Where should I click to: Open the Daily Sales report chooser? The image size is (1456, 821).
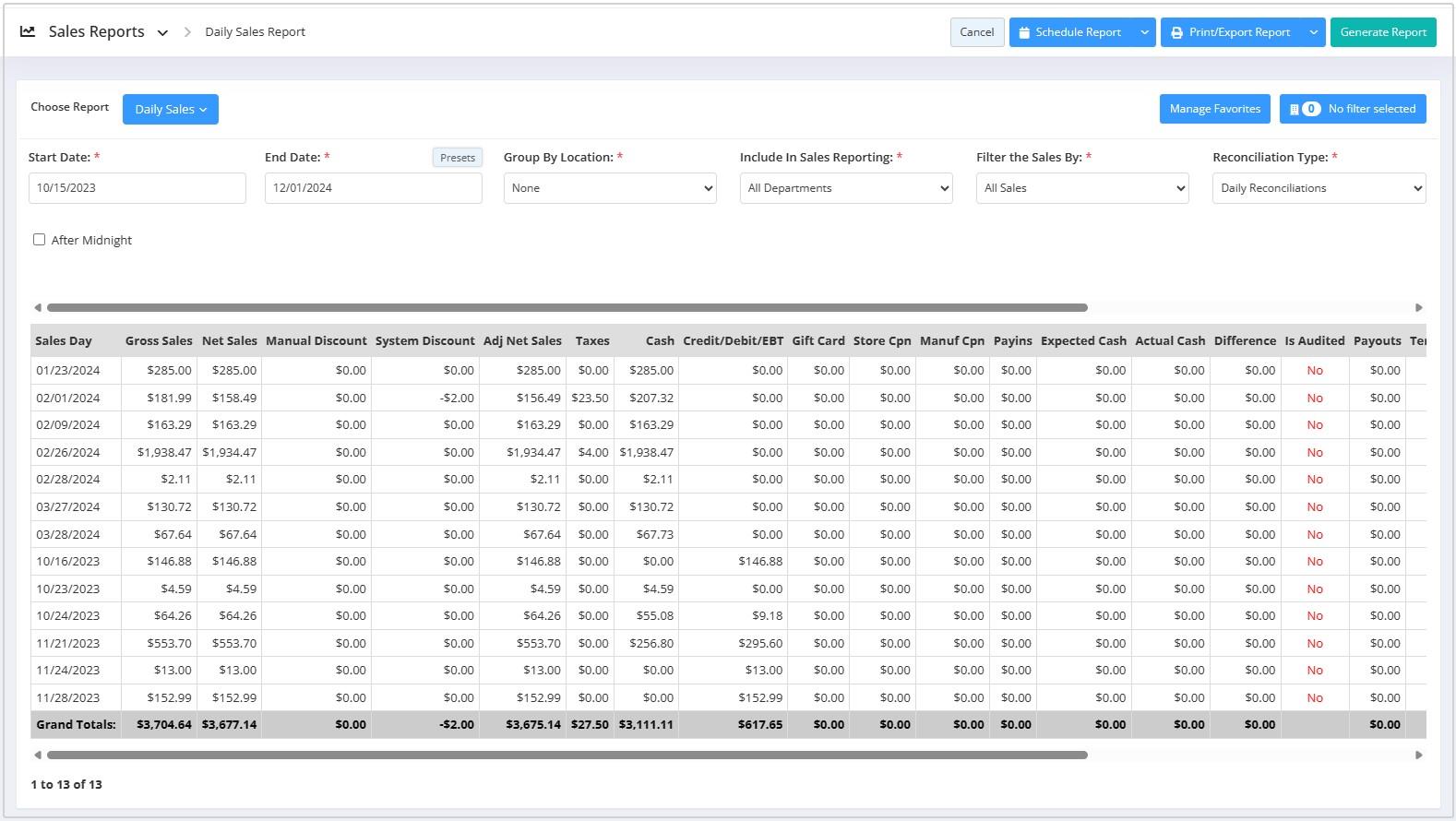(171, 109)
